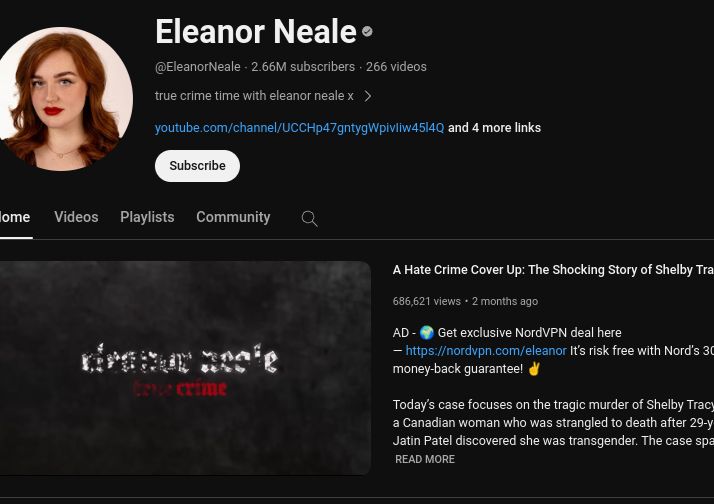This screenshot has height=504, width=714.
Task: Go to the Community tab
Action: pyautogui.click(x=233, y=217)
